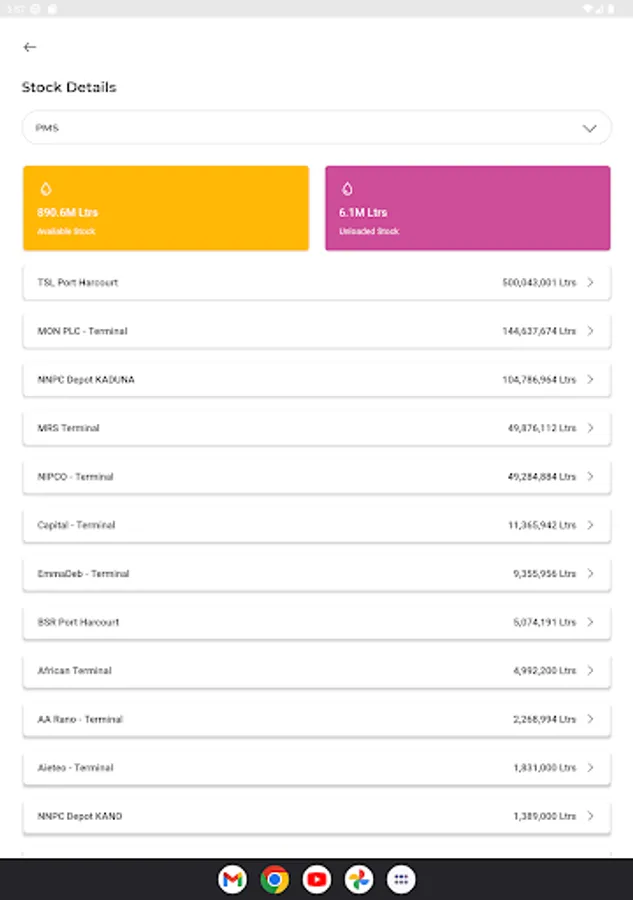Select the pink Unloaded Stock card
The width and height of the screenshot is (633, 900).
coord(467,208)
